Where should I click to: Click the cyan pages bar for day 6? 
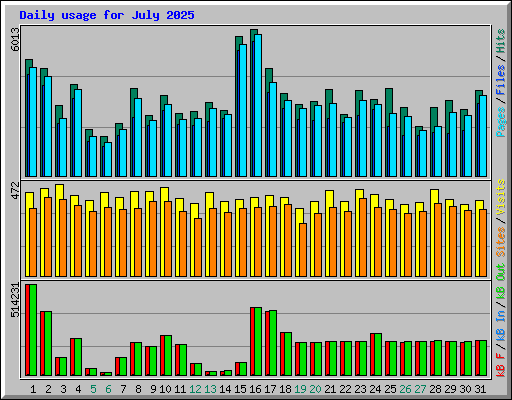(108, 159)
